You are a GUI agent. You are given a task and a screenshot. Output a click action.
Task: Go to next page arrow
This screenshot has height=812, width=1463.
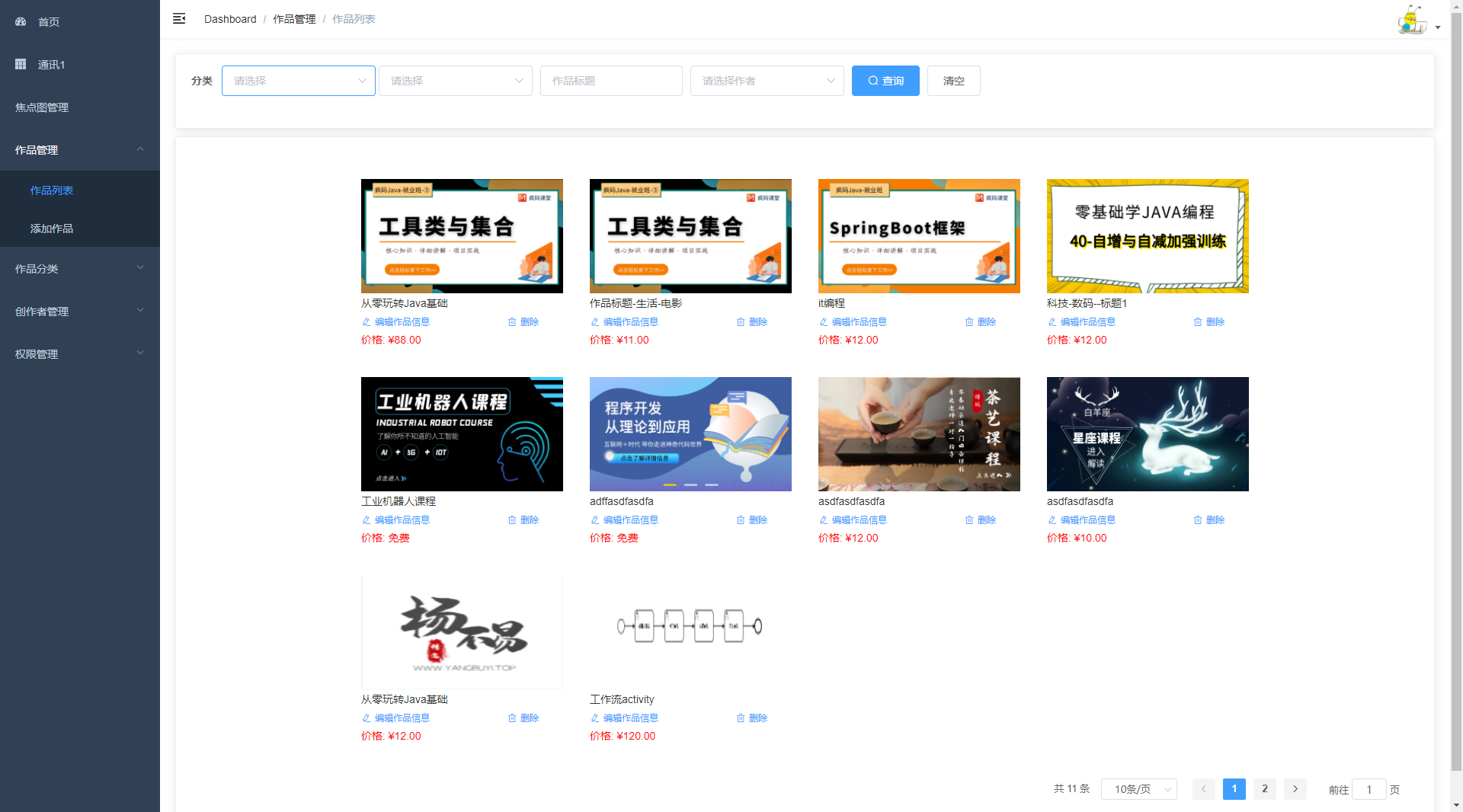pos(1295,789)
